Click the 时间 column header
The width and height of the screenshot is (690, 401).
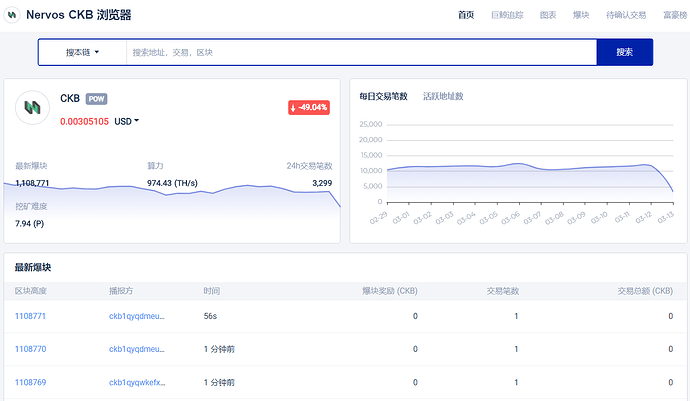point(212,291)
